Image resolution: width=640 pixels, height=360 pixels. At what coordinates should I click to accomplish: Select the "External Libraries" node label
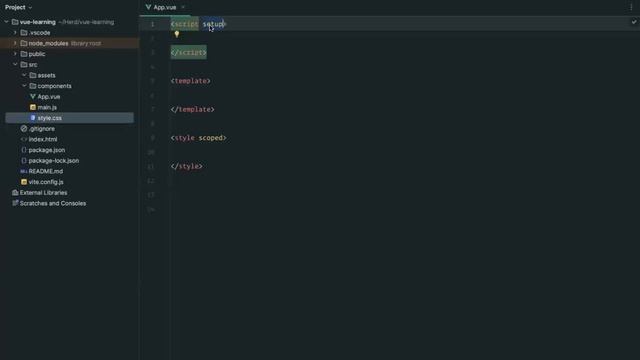tap(43, 192)
